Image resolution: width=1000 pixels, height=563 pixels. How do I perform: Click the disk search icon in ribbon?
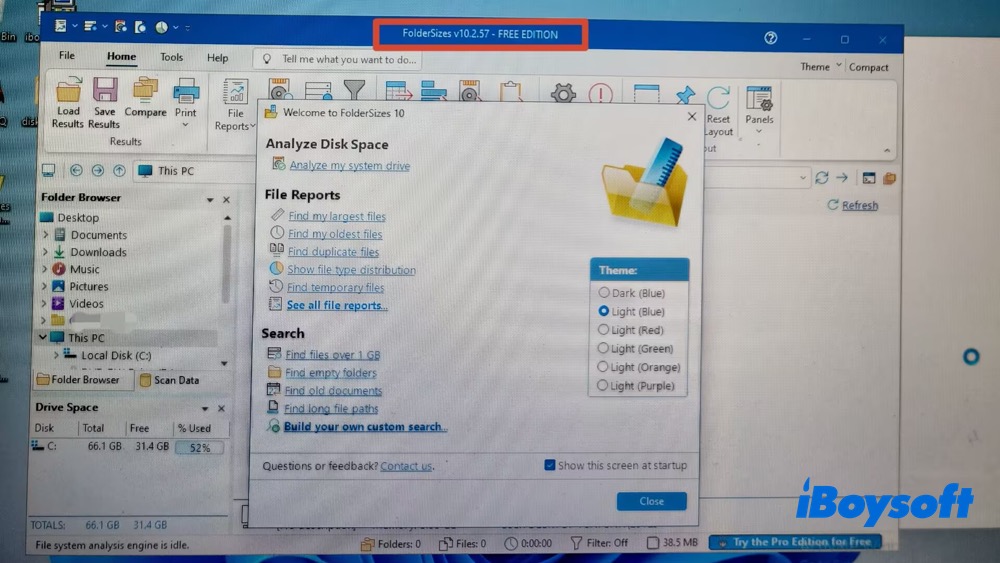click(279, 90)
